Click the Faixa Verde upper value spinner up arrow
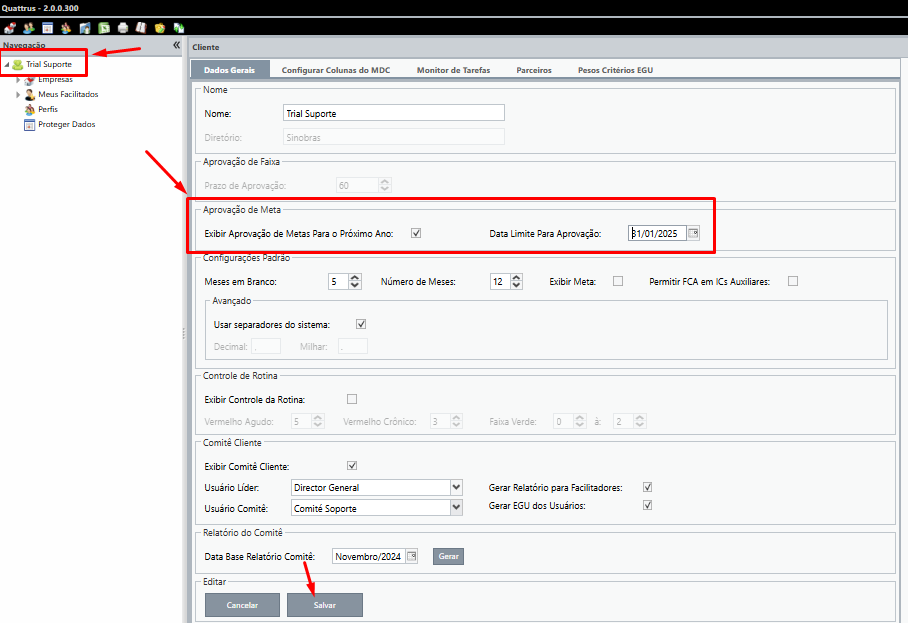The height and width of the screenshot is (623, 908). [x=639, y=417]
